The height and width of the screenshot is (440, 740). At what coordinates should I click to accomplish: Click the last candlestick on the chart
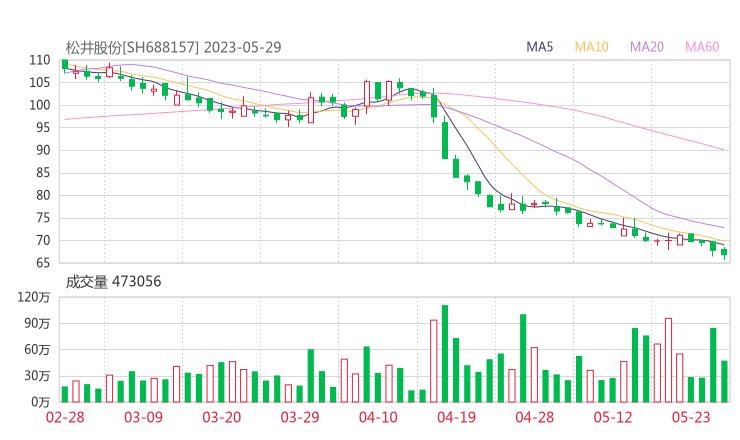tap(724, 252)
